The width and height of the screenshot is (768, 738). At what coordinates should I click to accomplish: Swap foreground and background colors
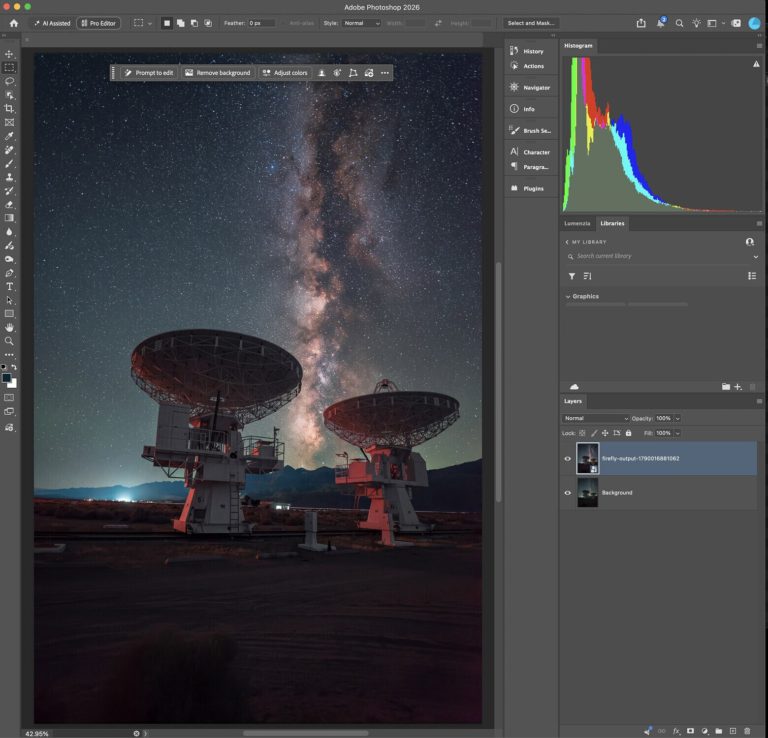coord(14,367)
